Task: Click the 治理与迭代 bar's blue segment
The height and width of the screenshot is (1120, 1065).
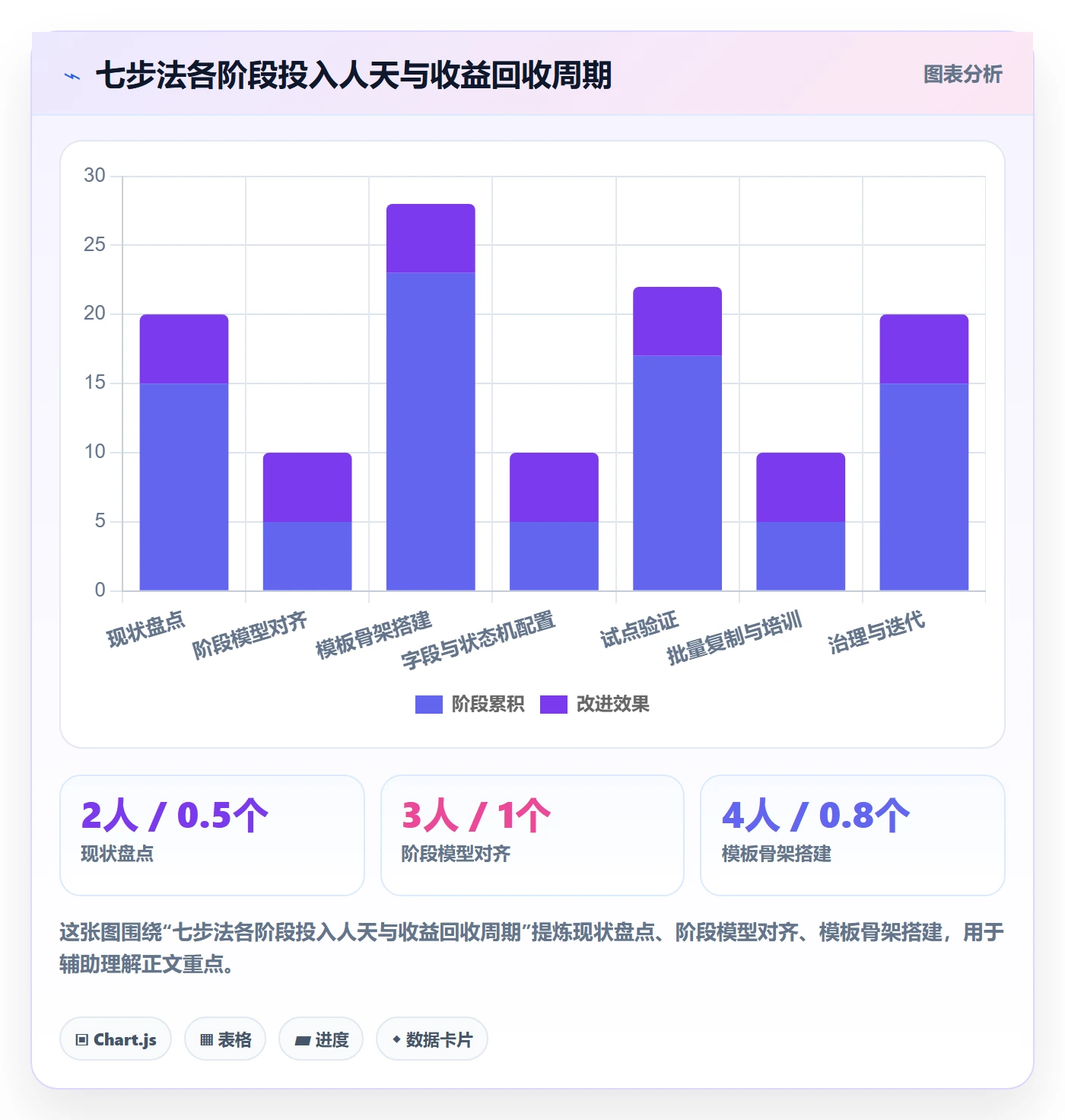Action: pos(924,487)
